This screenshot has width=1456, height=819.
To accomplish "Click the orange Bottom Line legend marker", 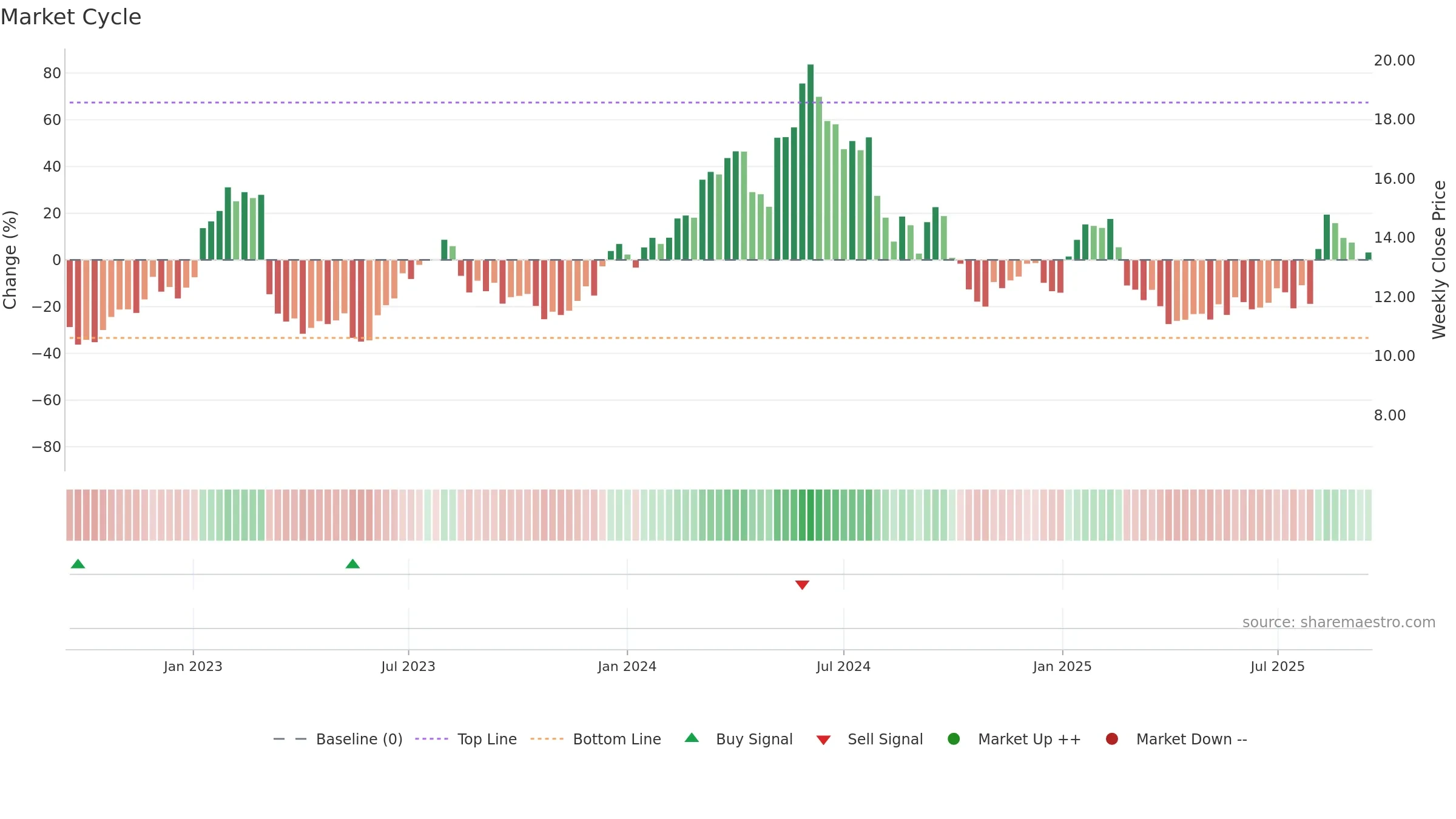I will pos(547,739).
